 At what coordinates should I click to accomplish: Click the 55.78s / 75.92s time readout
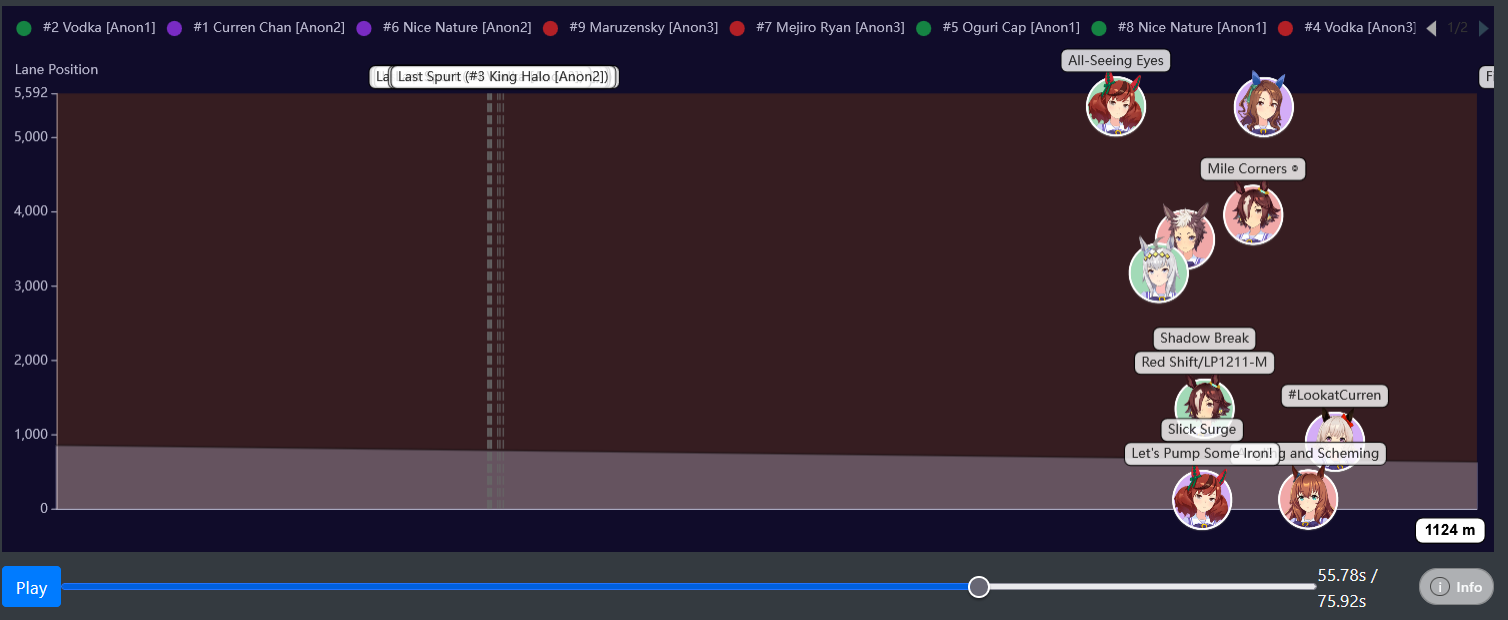coord(1347,588)
